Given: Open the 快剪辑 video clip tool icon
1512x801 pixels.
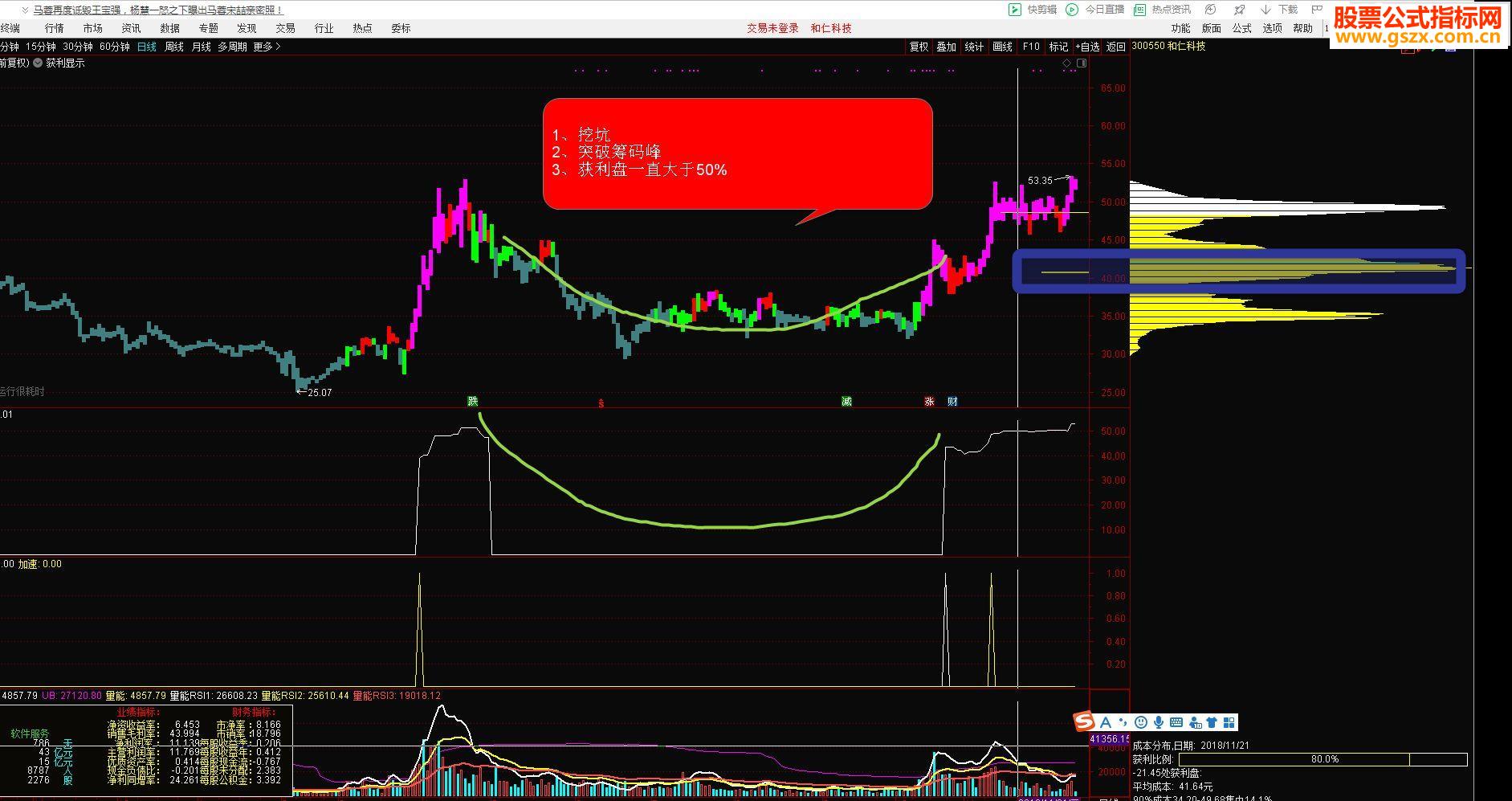Looking at the screenshot, I should 1015,10.
